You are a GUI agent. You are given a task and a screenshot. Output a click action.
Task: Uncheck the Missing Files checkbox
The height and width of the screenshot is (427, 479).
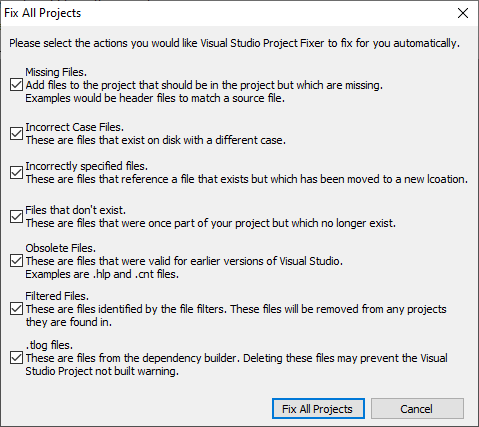(16, 85)
